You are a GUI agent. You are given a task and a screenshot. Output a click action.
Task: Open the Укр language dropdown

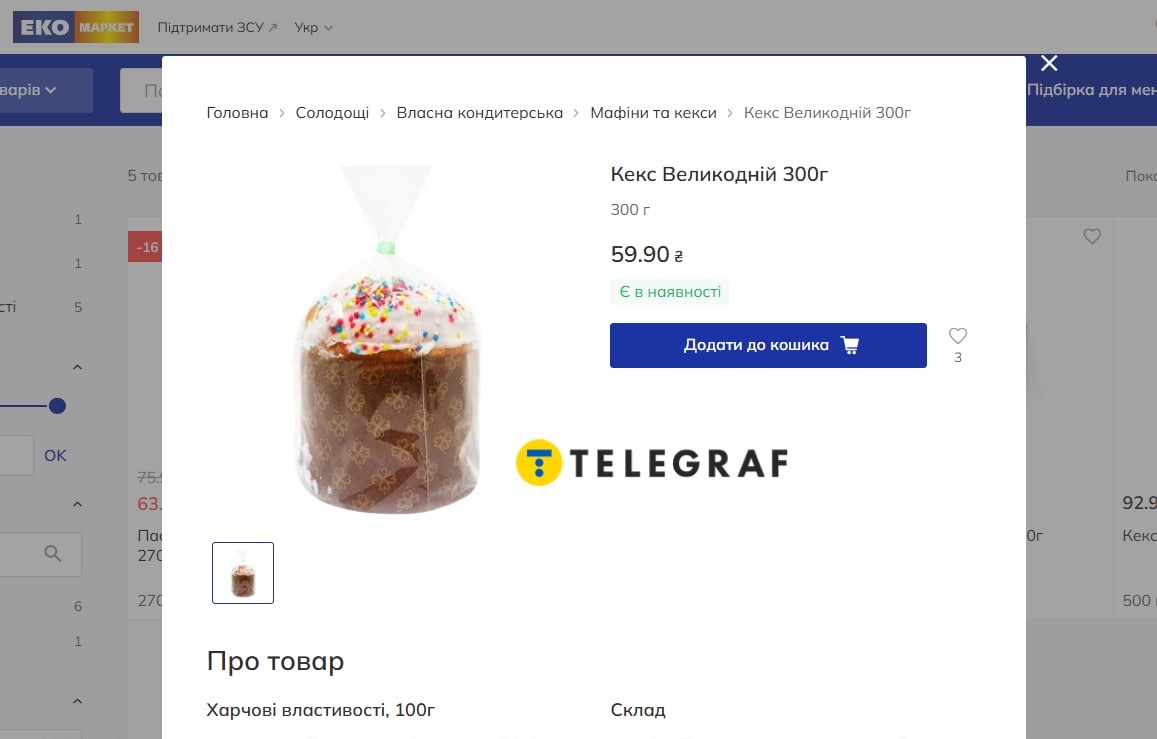point(314,27)
